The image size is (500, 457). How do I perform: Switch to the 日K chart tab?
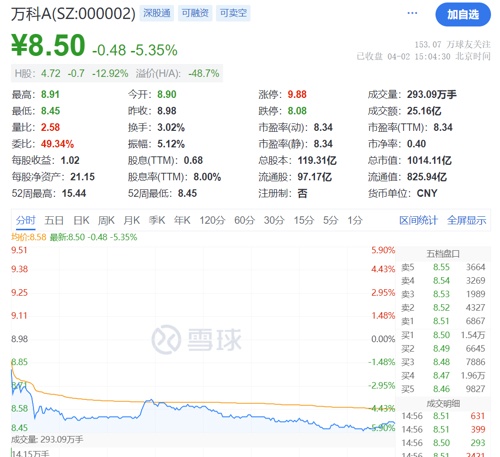pyautogui.click(x=81, y=220)
